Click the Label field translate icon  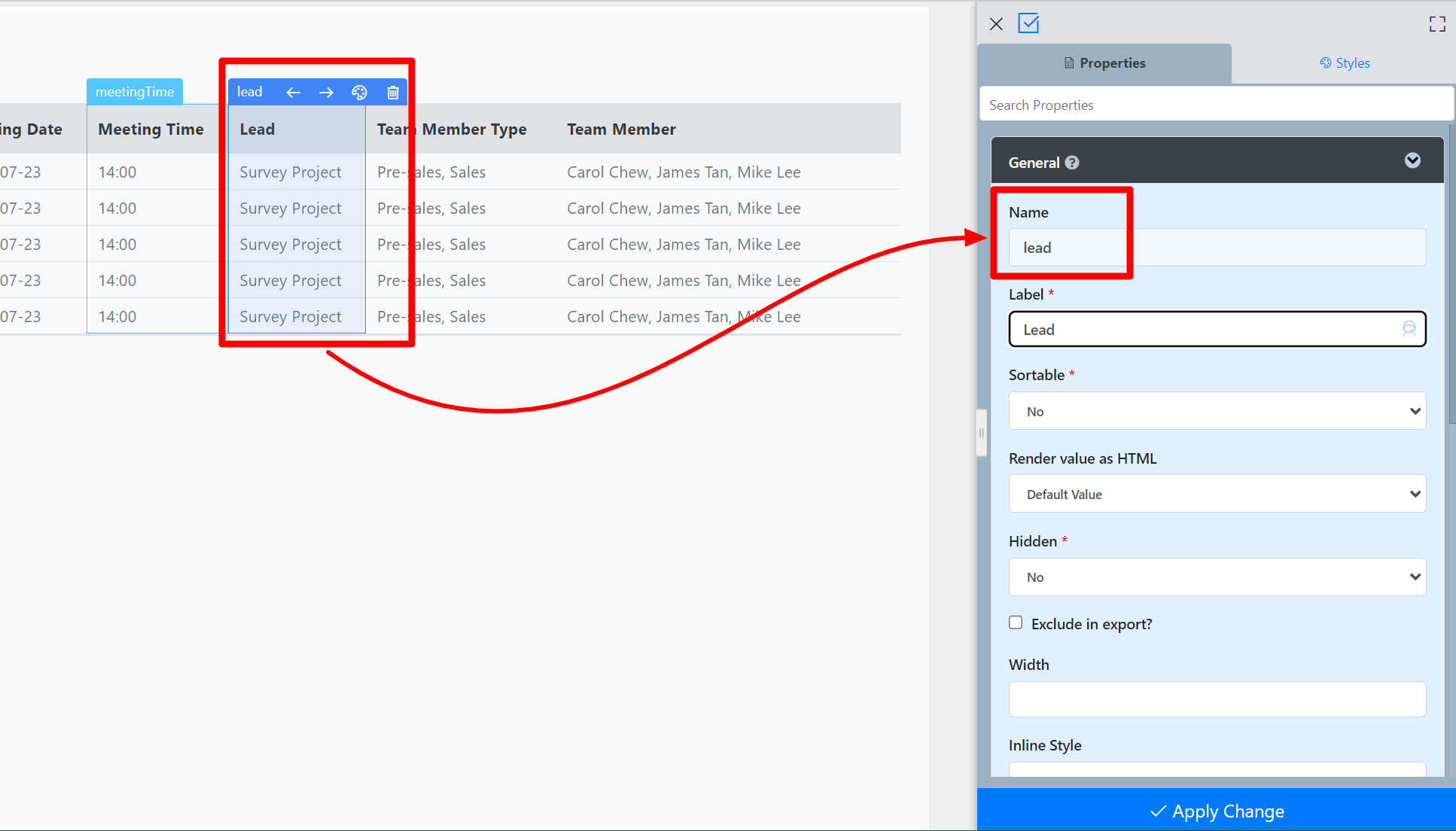[1409, 329]
